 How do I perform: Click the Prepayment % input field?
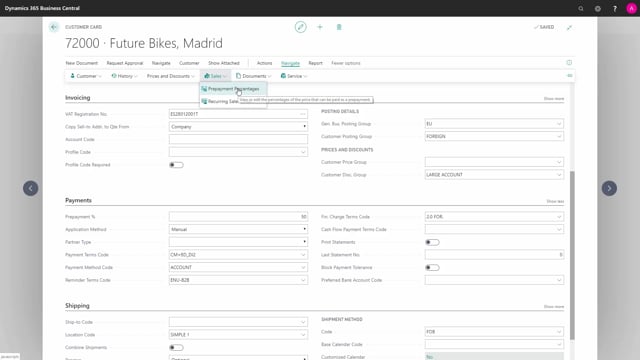[238, 217]
